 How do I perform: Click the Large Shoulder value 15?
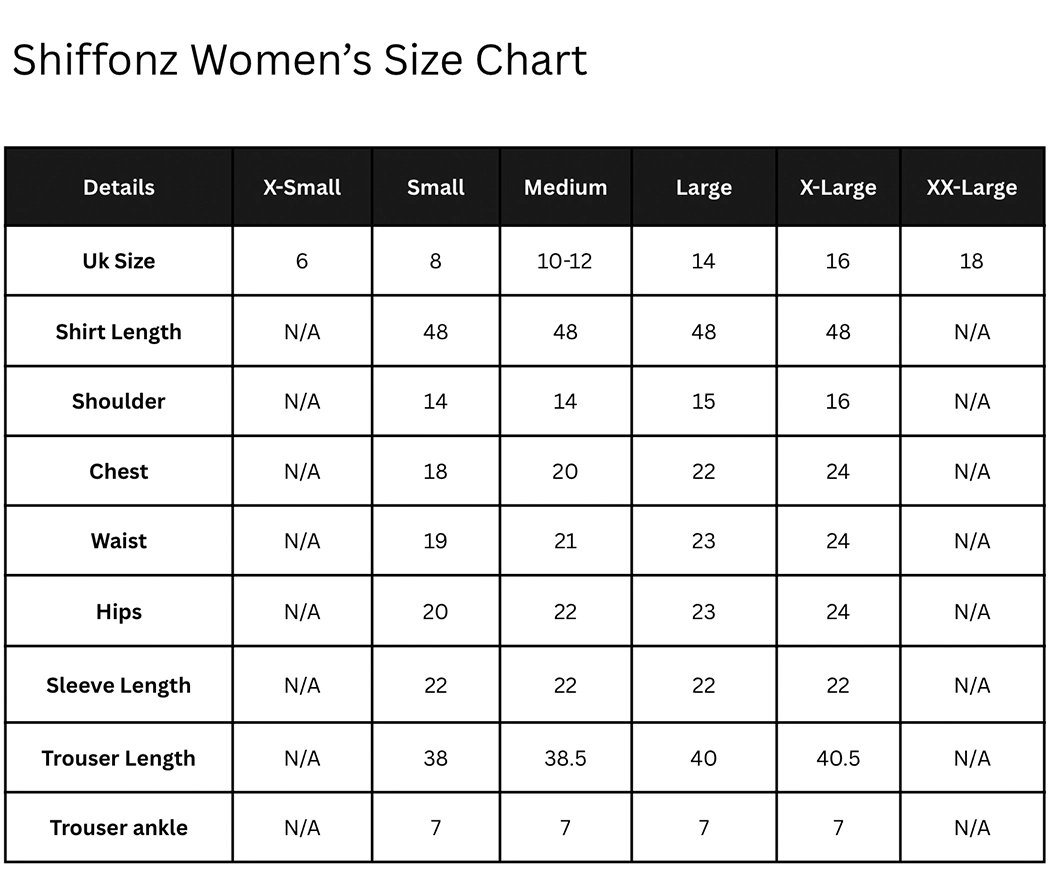[x=704, y=401]
